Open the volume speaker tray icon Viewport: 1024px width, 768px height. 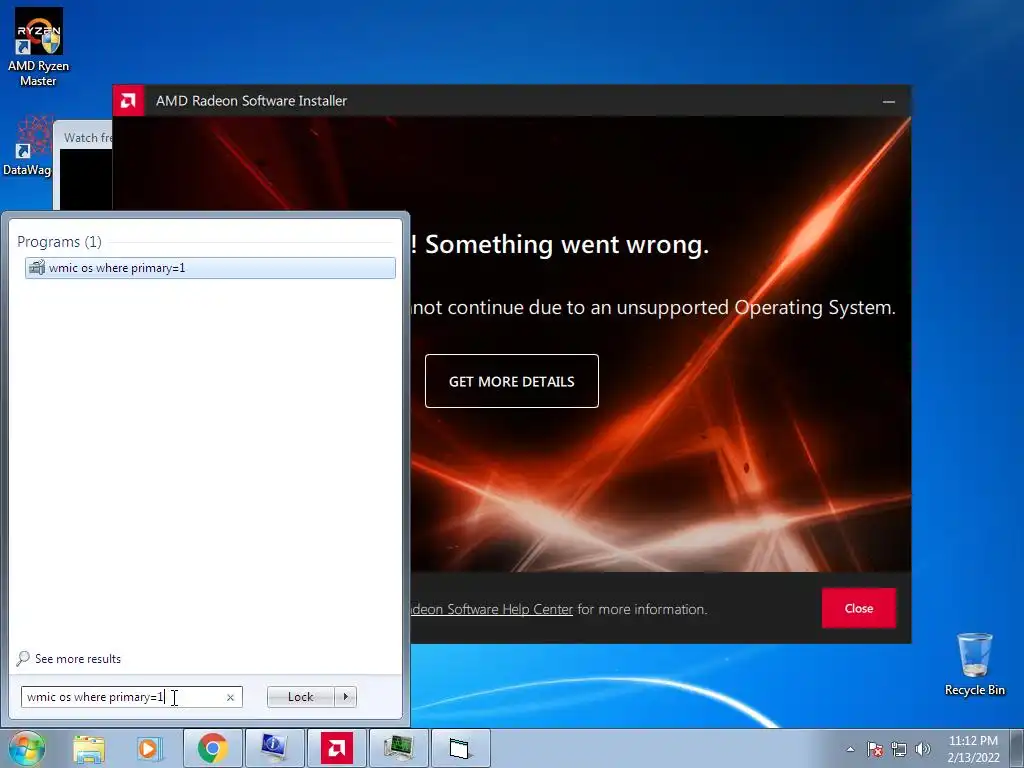click(922, 749)
